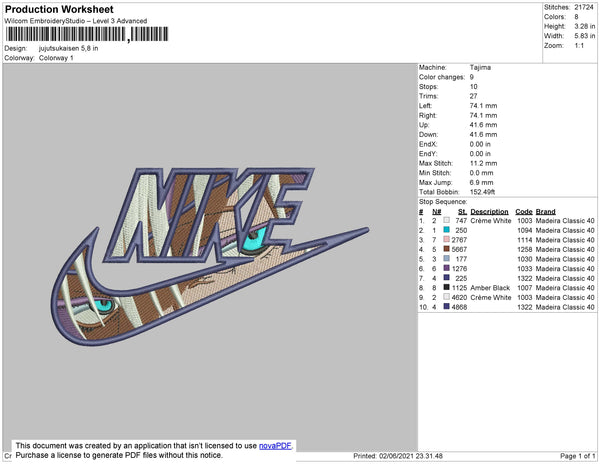Click the cyan swatch with 250 stitches
This screenshot has height=464, width=600.
click(x=447, y=230)
